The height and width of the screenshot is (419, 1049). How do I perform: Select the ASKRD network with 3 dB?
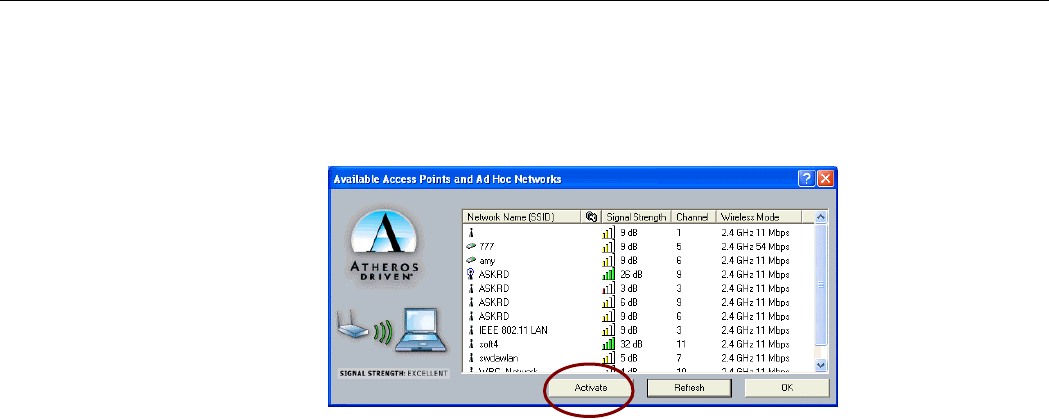pos(494,288)
